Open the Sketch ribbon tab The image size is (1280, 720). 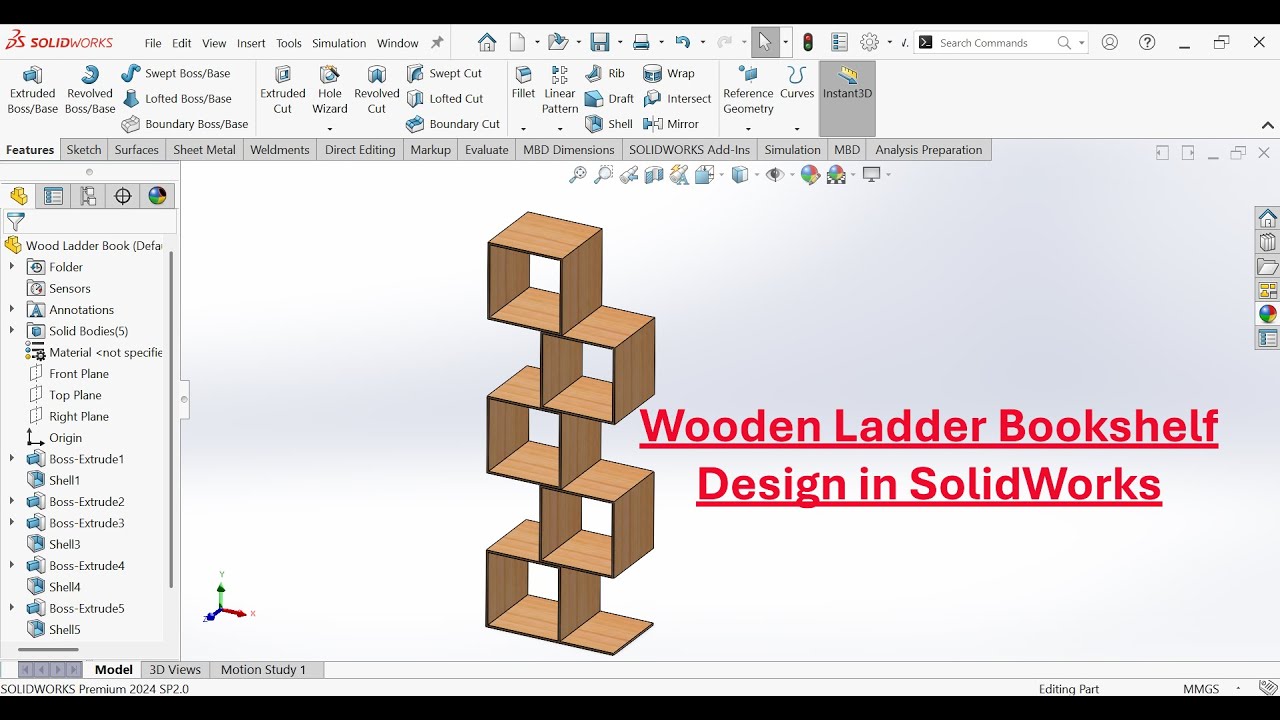84,150
